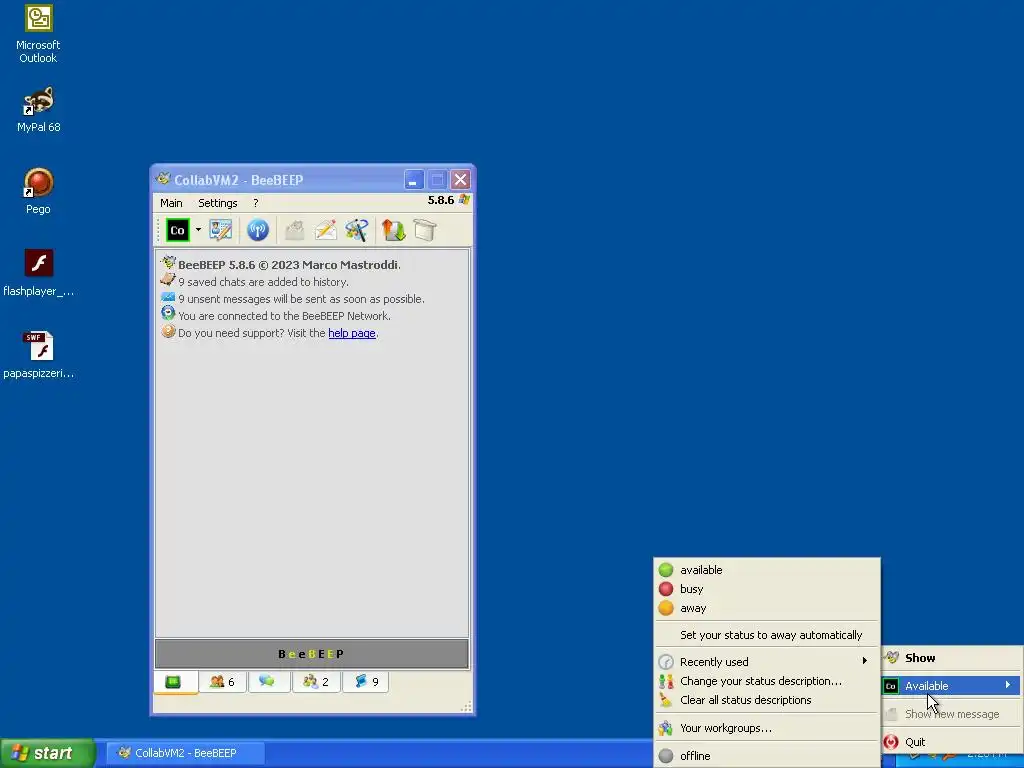Click the Windows flag icon next to 5.8.6
The height and width of the screenshot is (768, 1024).
464,200
